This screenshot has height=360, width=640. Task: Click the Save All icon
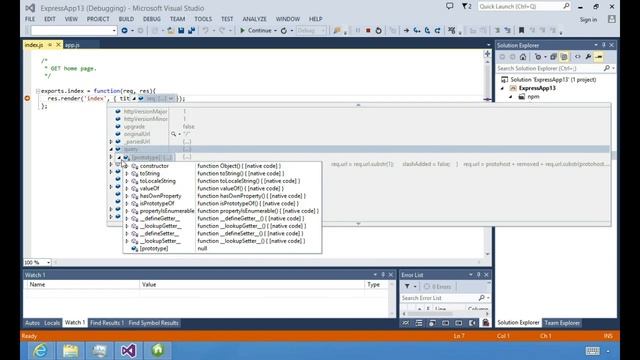coord(191,30)
